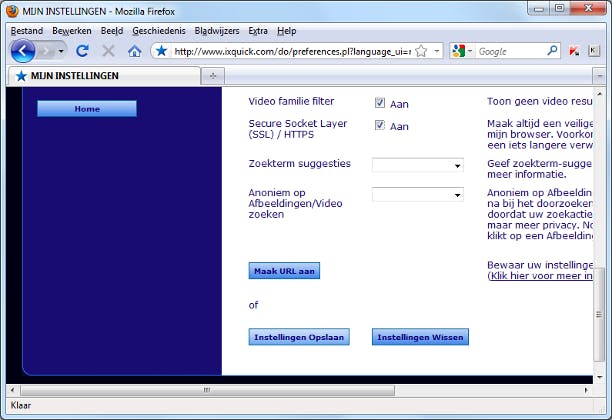This screenshot has width=612, height=420.
Task: Click the red Kaspersky toolbar icon
Action: pyautogui.click(x=574, y=51)
